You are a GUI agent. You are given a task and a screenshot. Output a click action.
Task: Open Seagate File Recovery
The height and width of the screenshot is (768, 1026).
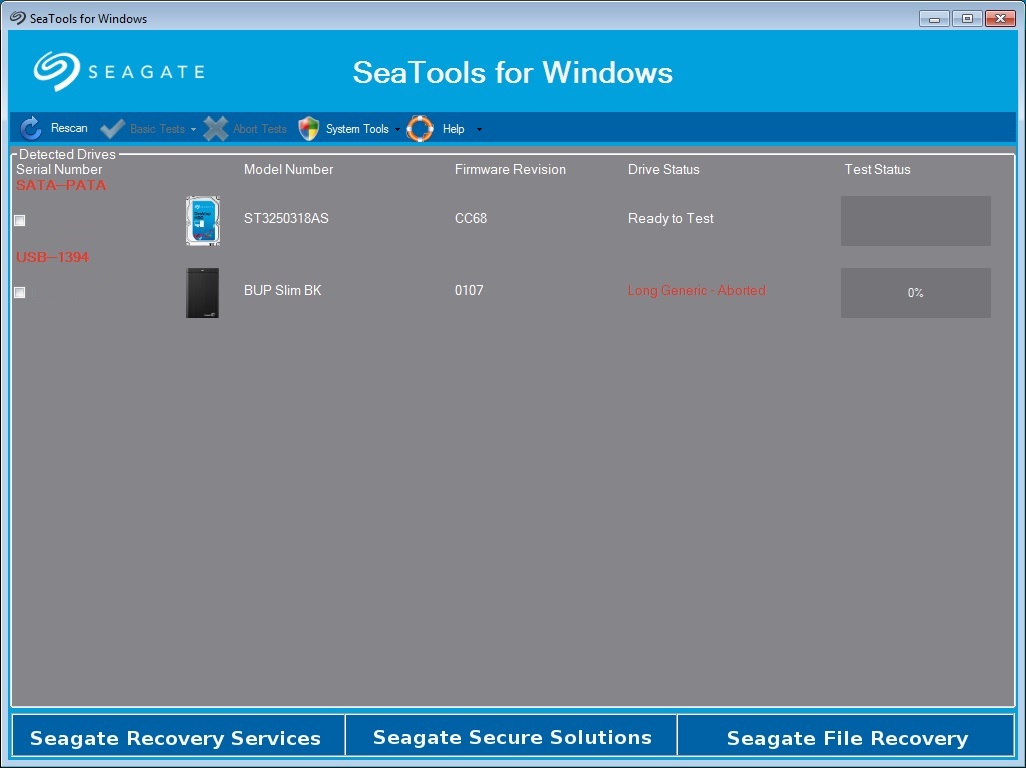point(845,737)
